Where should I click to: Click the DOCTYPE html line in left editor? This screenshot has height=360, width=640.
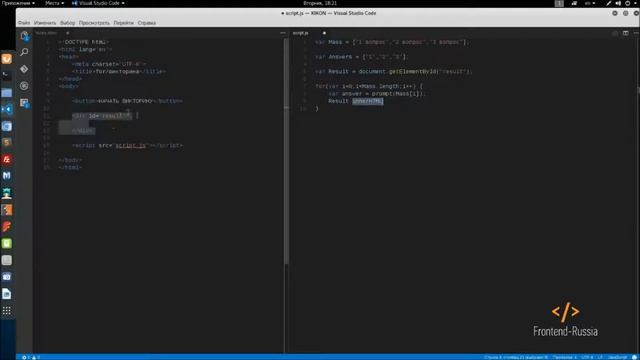pos(84,42)
